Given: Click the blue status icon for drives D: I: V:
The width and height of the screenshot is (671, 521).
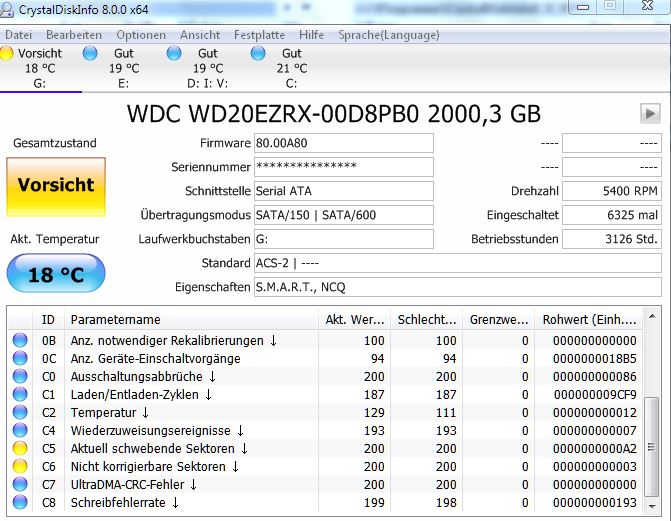Looking at the screenshot, I should [174, 54].
